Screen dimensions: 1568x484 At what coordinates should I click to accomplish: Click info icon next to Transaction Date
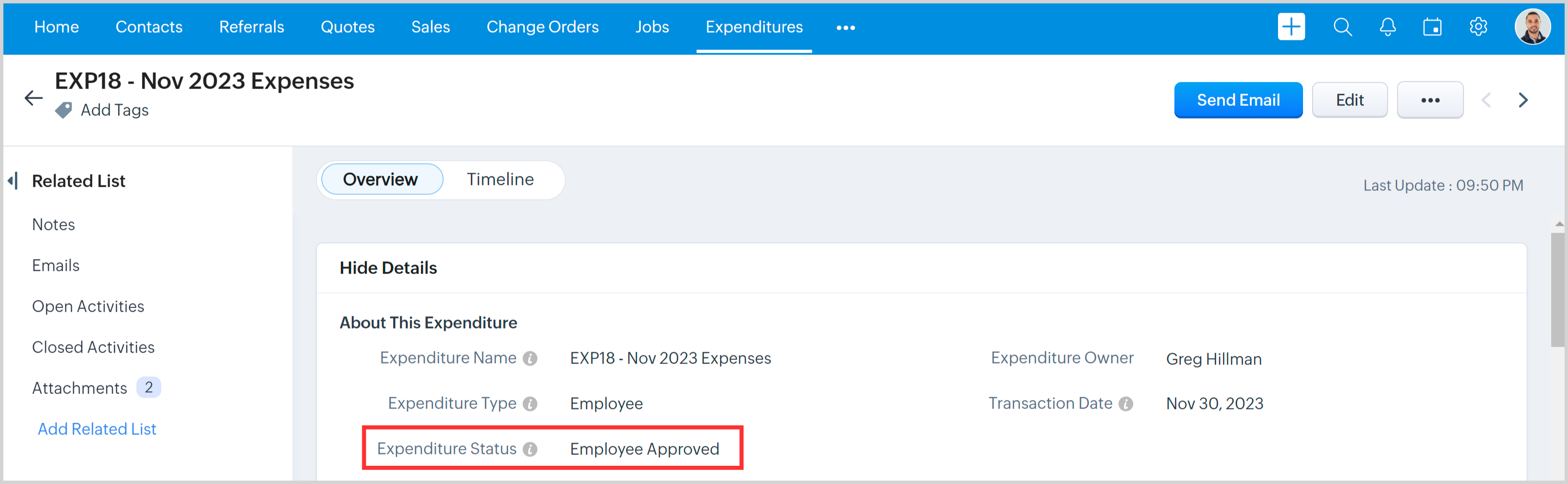click(1126, 404)
